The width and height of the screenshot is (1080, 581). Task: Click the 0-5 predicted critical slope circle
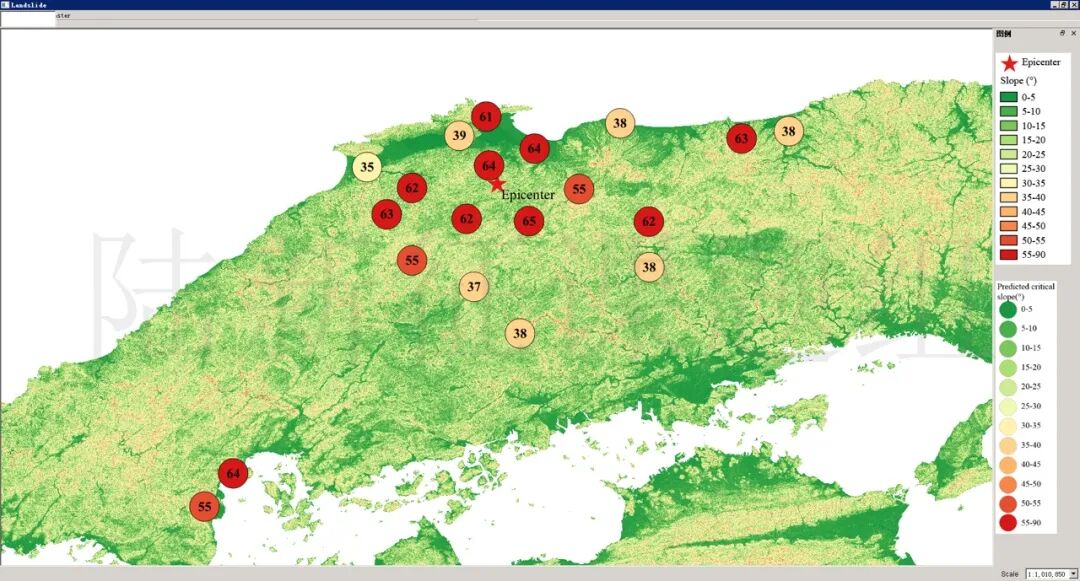(x=1008, y=310)
